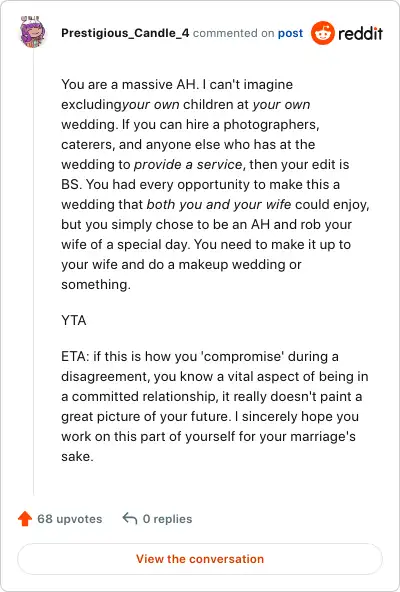The width and height of the screenshot is (400, 592).
Task: Click the italic "both you and your wife" phrase
Action: (x=219, y=205)
